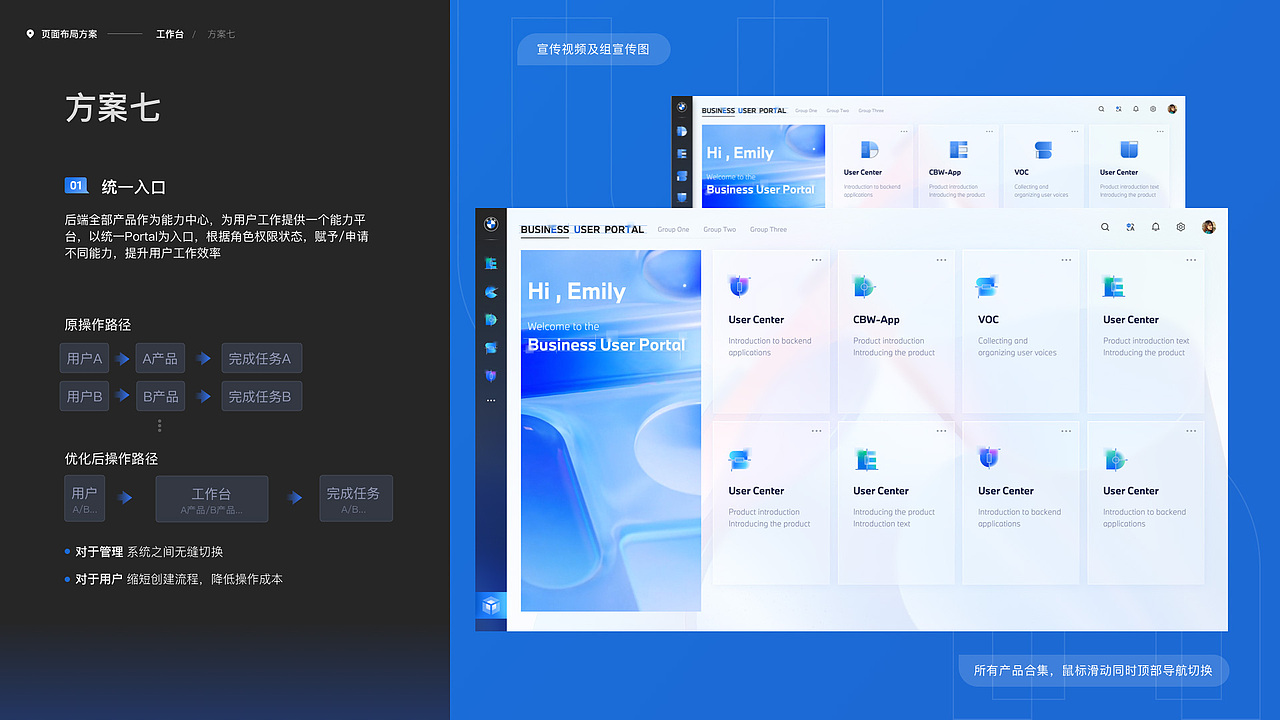This screenshot has height=720, width=1280.
Task: Click the Hi, Emily welcome banner, back window
Action: tap(763, 166)
